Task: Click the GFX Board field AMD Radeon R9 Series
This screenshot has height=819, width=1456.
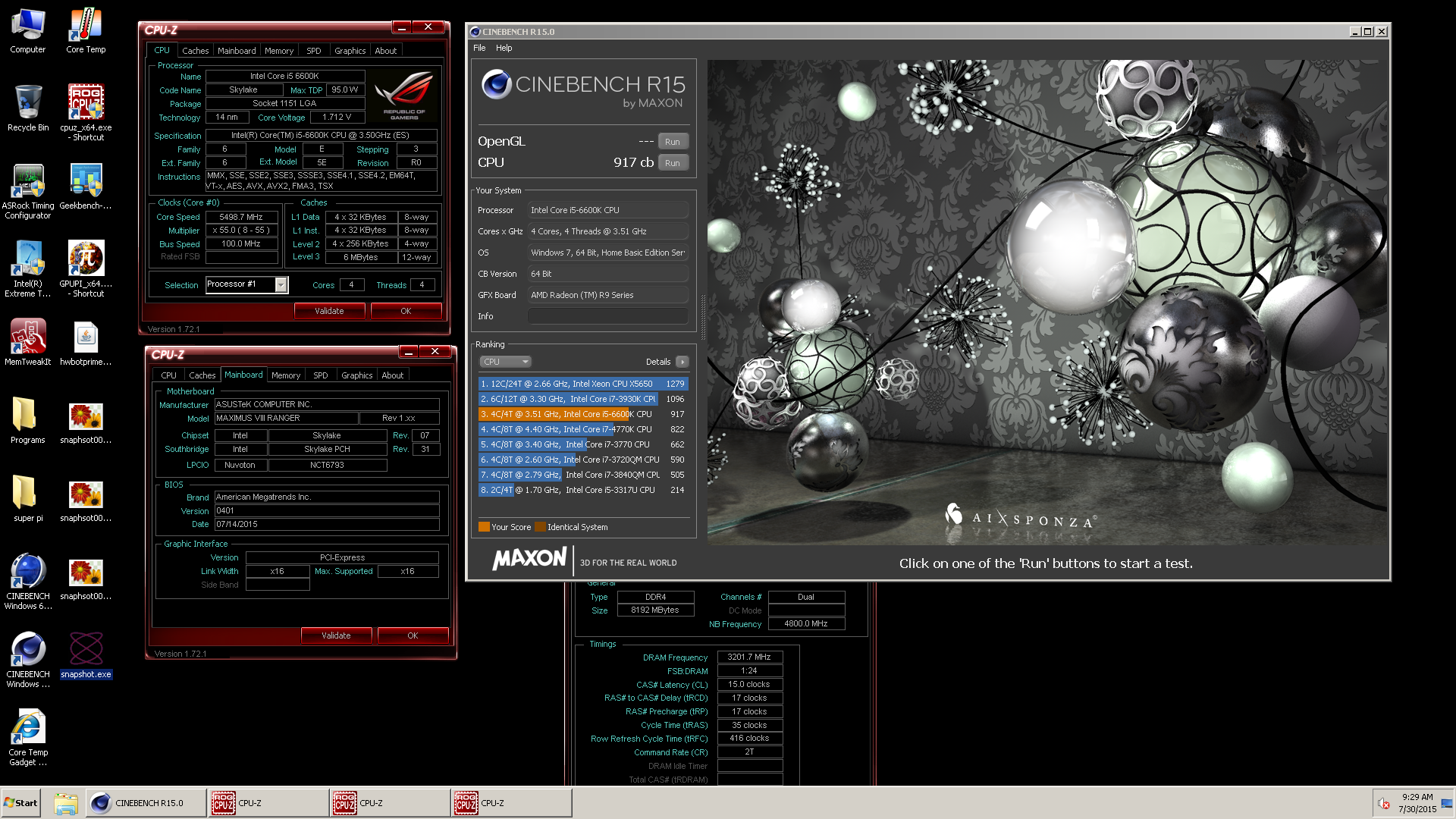Action: click(x=608, y=295)
